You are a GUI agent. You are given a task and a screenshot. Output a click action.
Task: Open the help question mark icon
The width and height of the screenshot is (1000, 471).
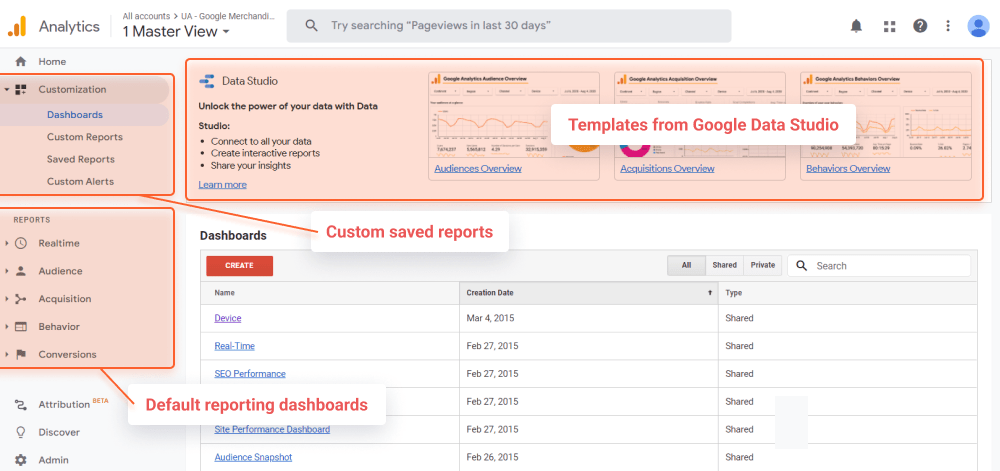tap(920, 25)
